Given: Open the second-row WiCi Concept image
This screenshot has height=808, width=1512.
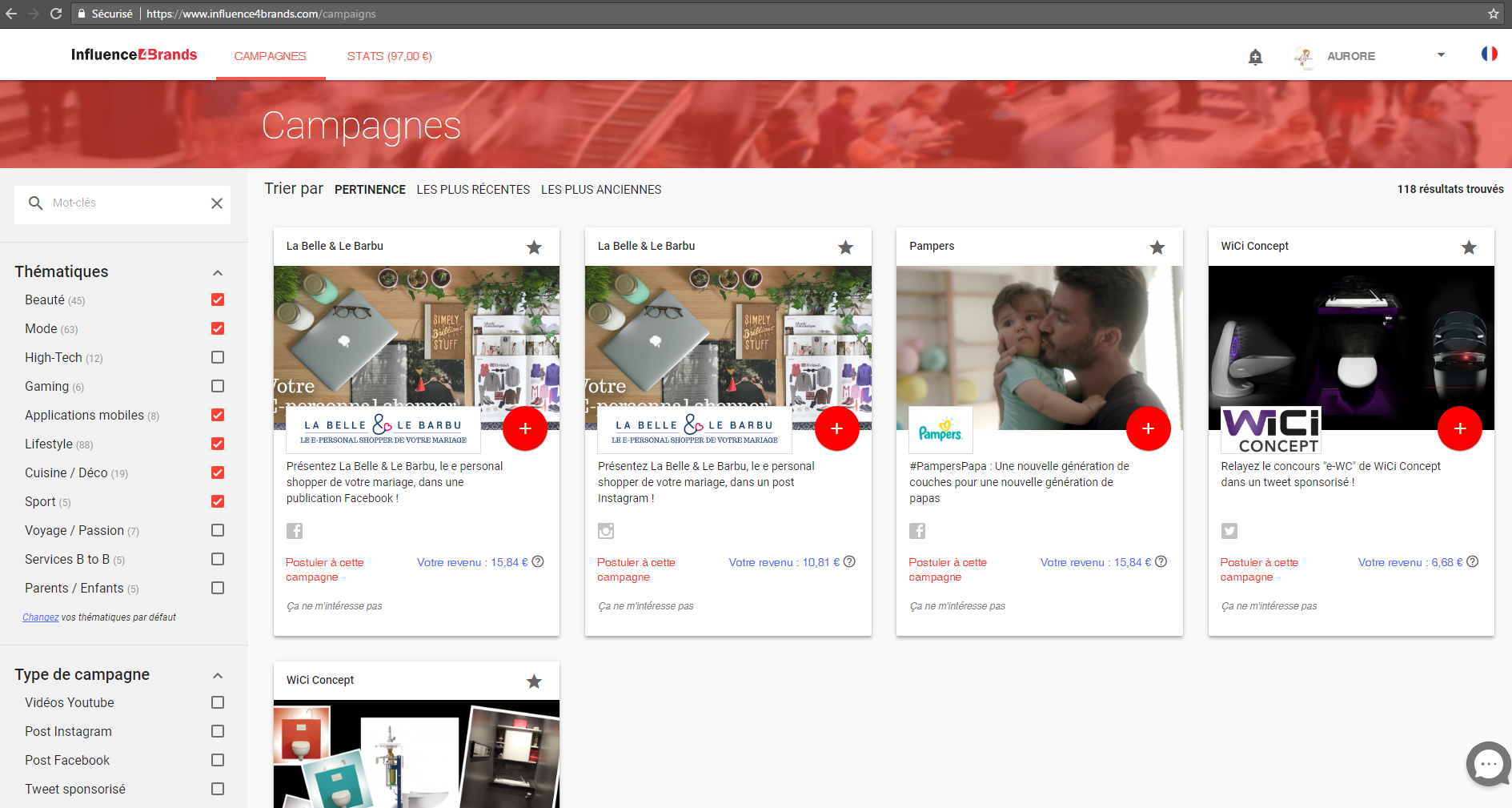Looking at the screenshot, I should pos(416,754).
